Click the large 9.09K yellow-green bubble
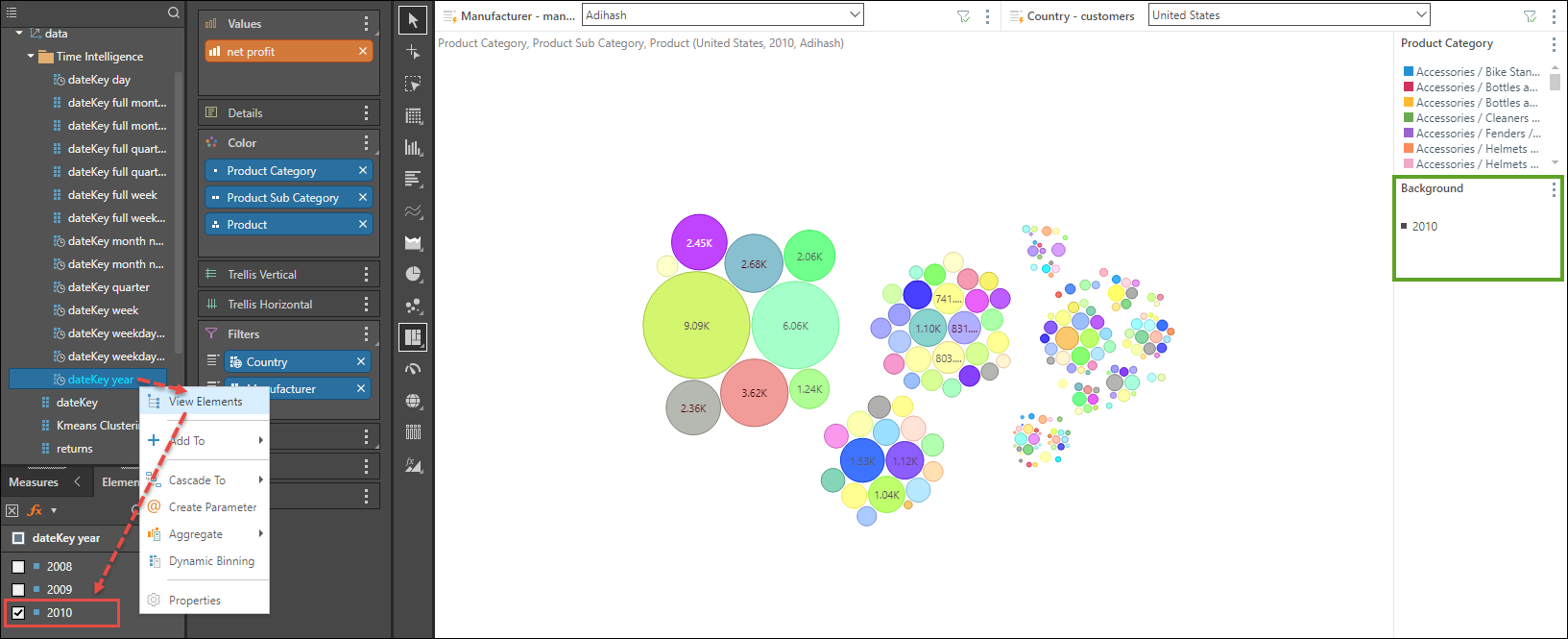1568x639 pixels. (696, 325)
